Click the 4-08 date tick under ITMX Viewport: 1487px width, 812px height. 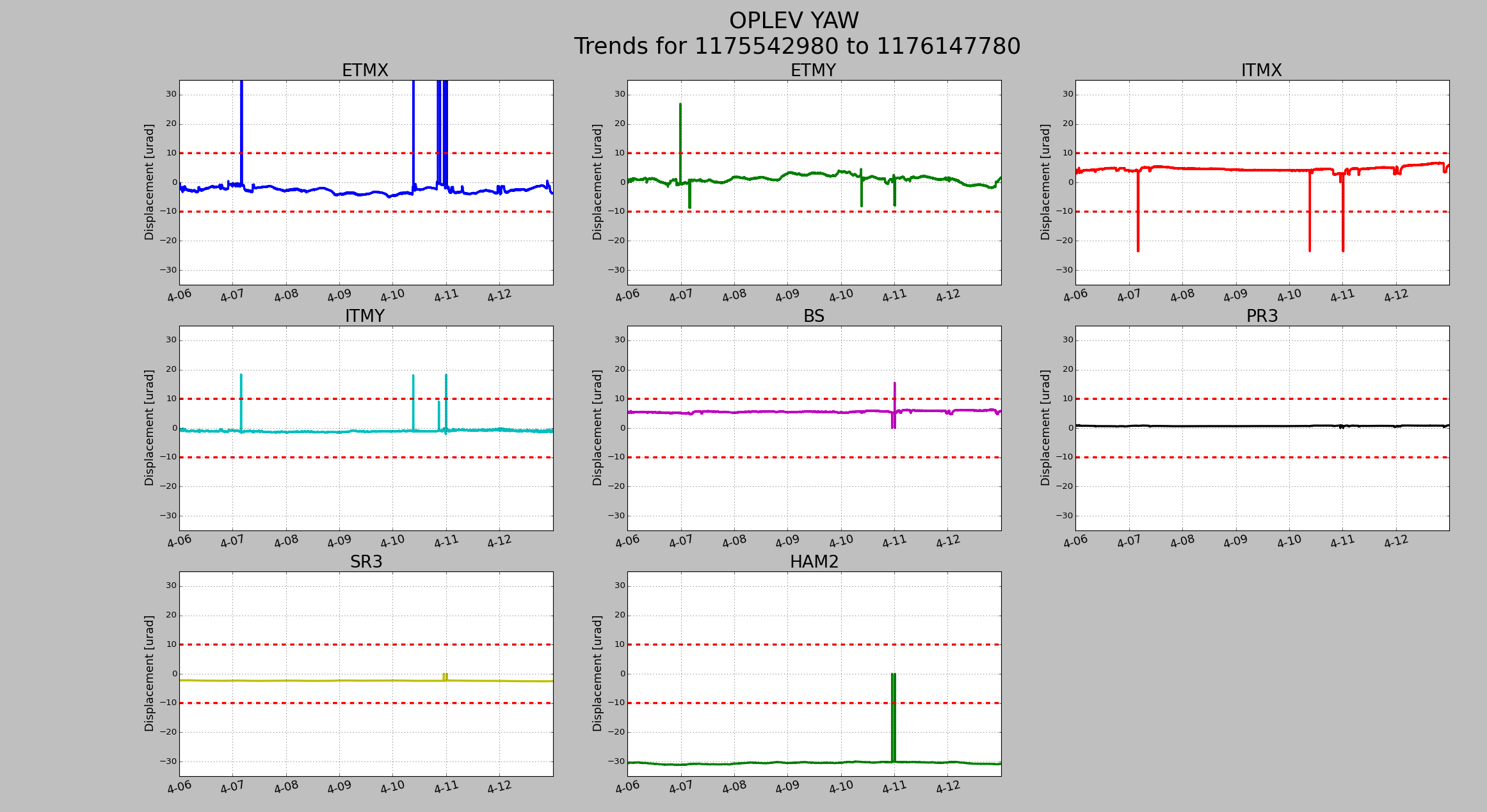[1182, 295]
